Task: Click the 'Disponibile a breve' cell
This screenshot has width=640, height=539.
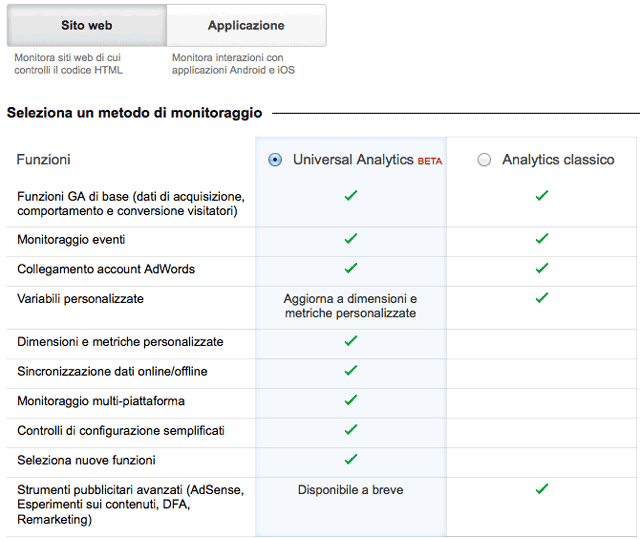Action: coord(350,490)
